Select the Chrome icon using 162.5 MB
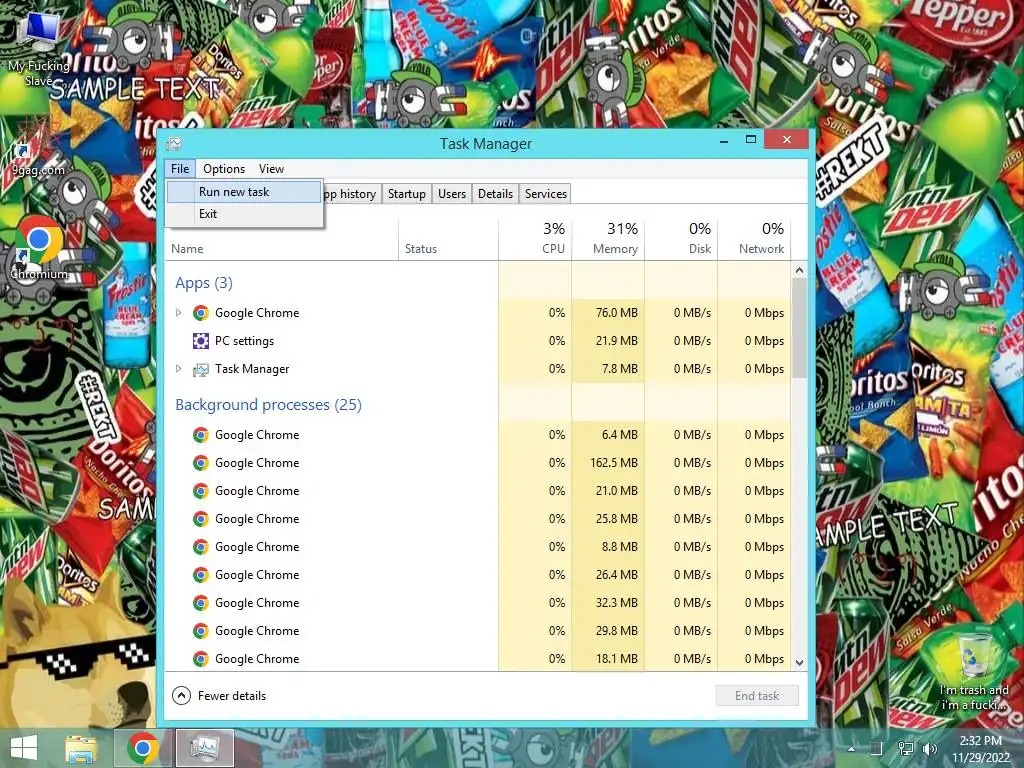This screenshot has width=1024, height=768. pos(200,463)
